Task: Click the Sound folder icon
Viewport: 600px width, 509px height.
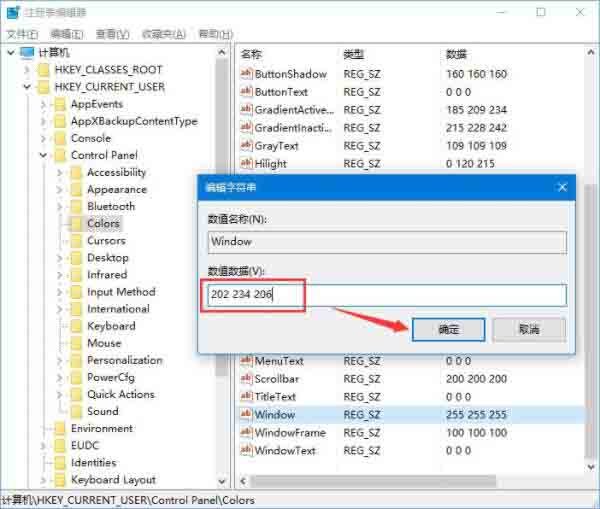Action: (76, 411)
